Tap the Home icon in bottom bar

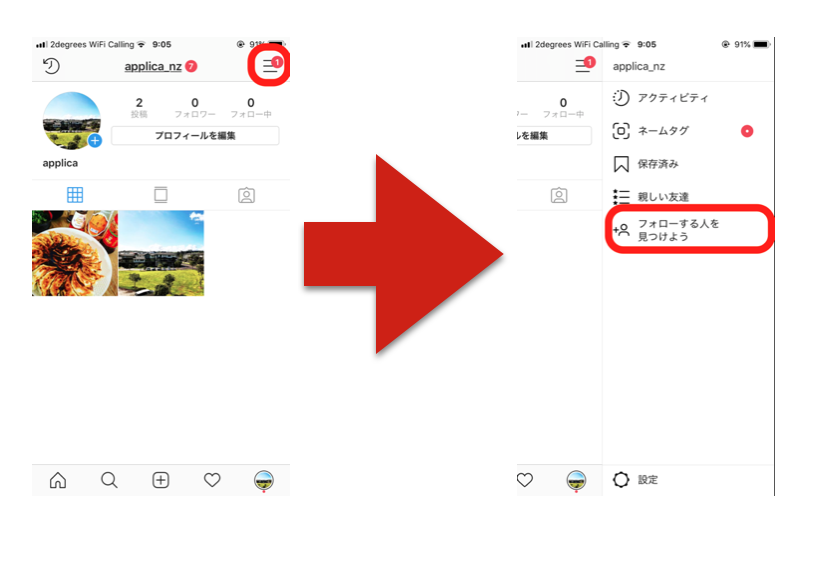pyautogui.click(x=58, y=480)
